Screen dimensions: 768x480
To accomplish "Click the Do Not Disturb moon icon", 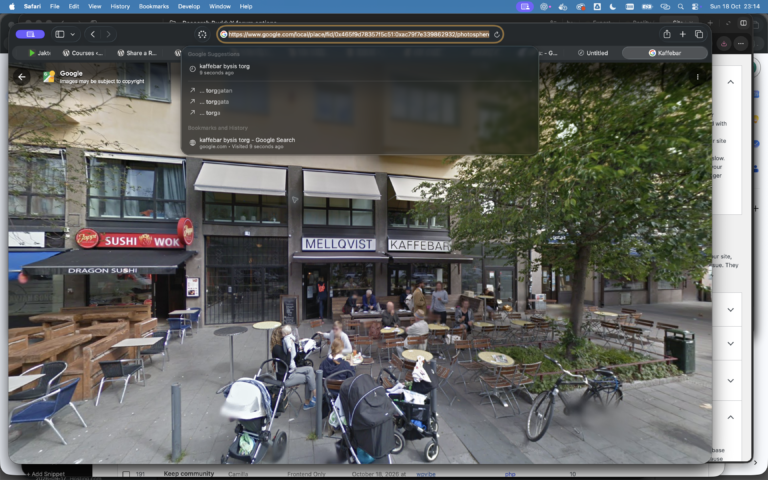I will [x=613, y=6].
